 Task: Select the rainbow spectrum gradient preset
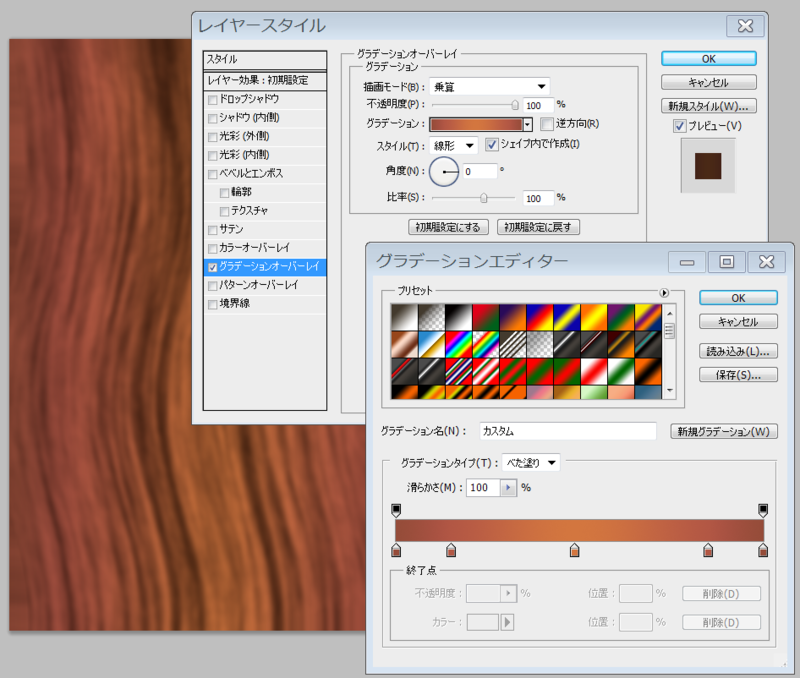click(x=460, y=343)
